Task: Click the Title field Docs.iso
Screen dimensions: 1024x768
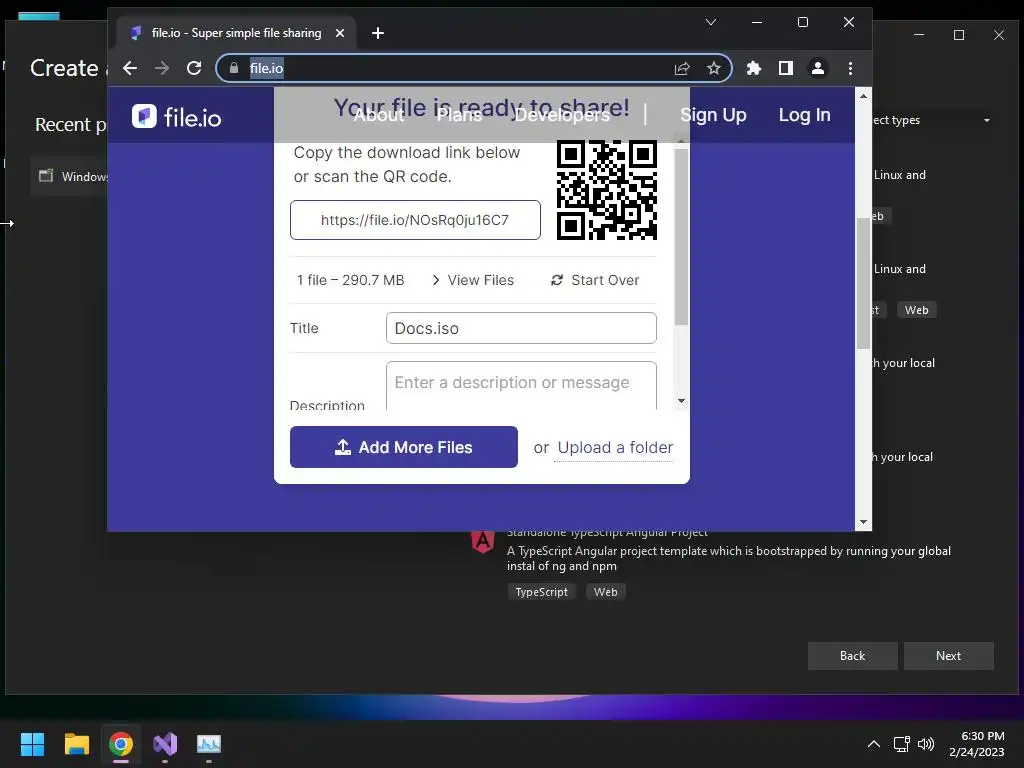Action: [521, 328]
